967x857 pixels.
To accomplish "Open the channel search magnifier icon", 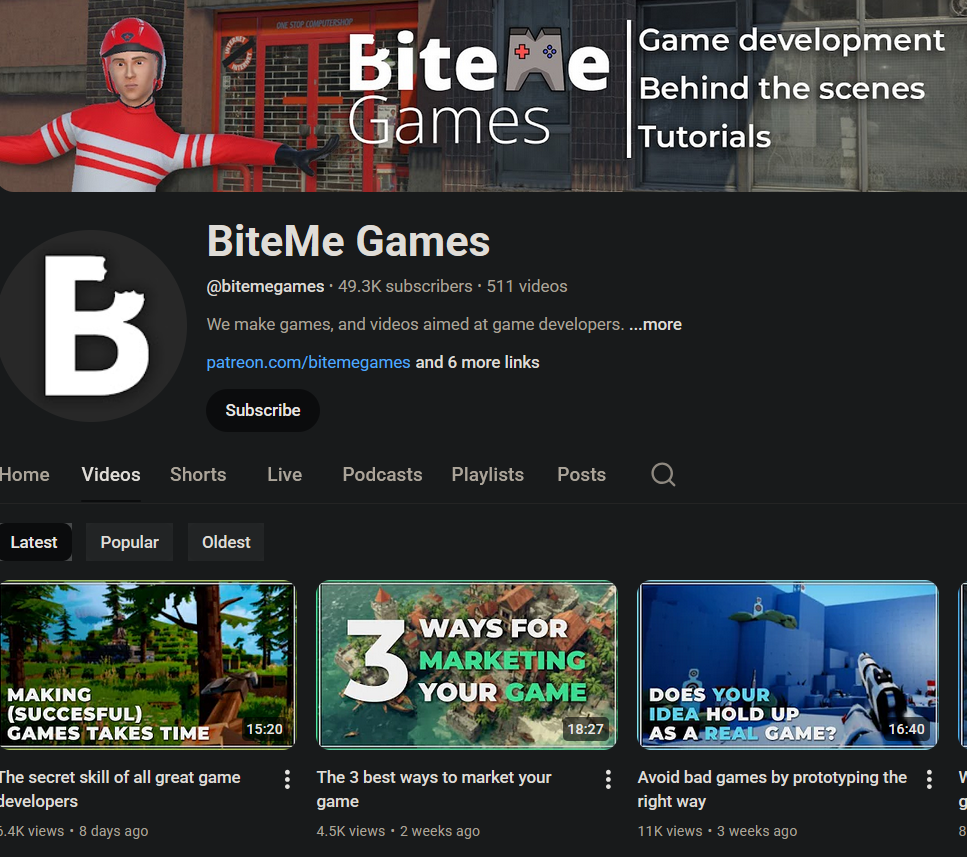I will (x=663, y=474).
